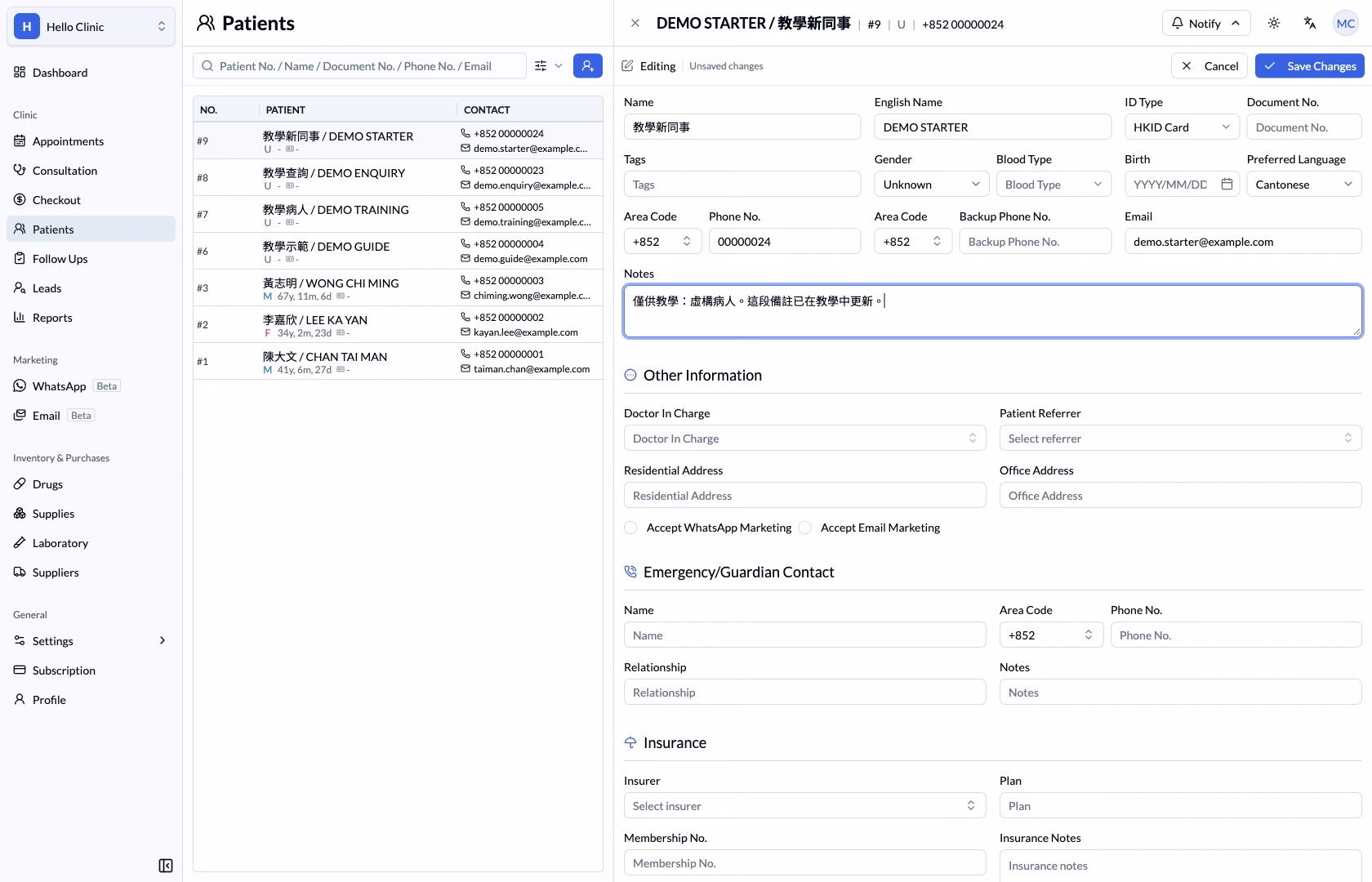
Task: Expand filter chevron next to filter icon
Action: coord(559,66)
